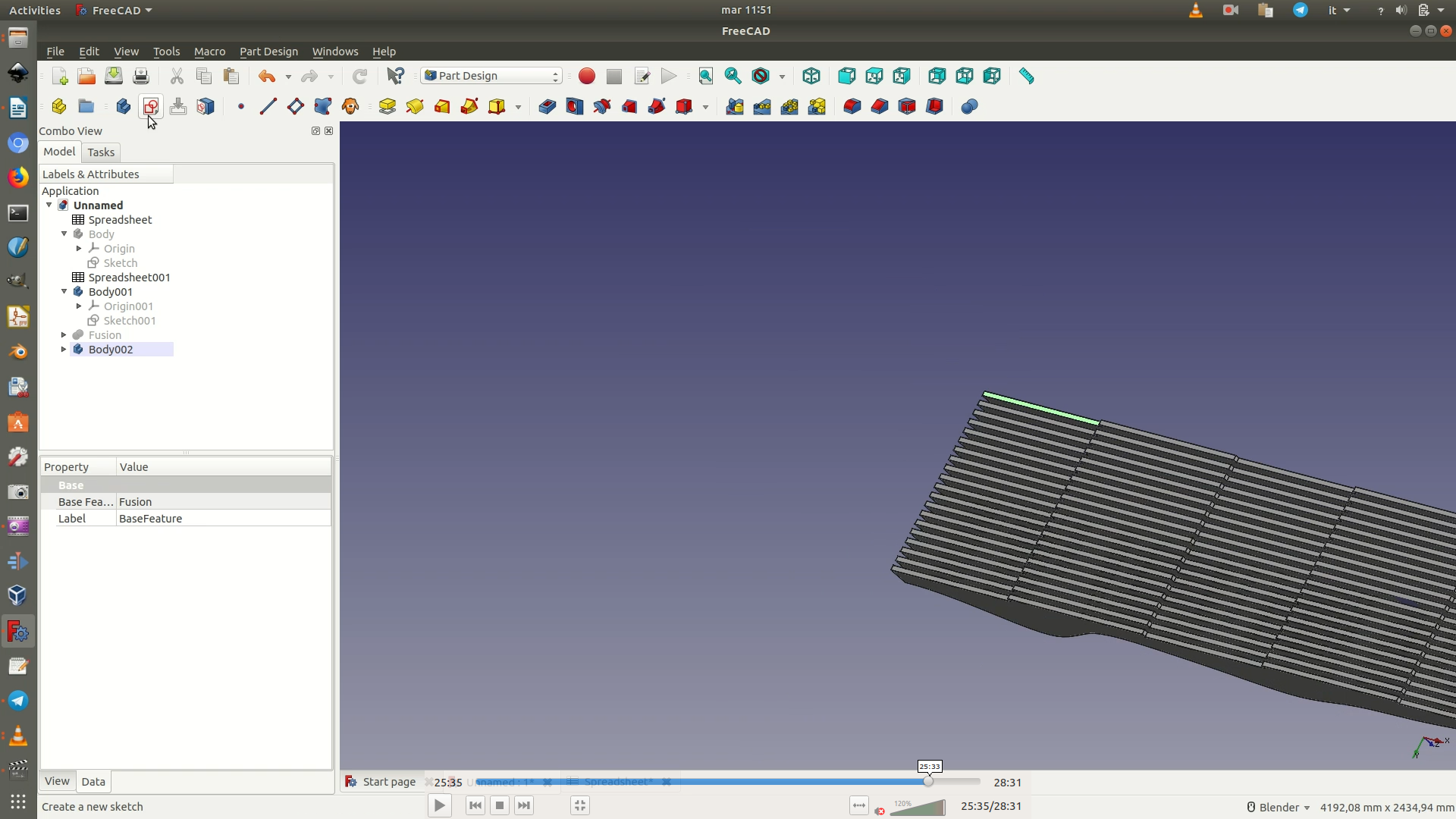The width and height of the screenshot is (1456, 819).
Task: Expand the Body002 tree node
Action: (x=64, y=350)
